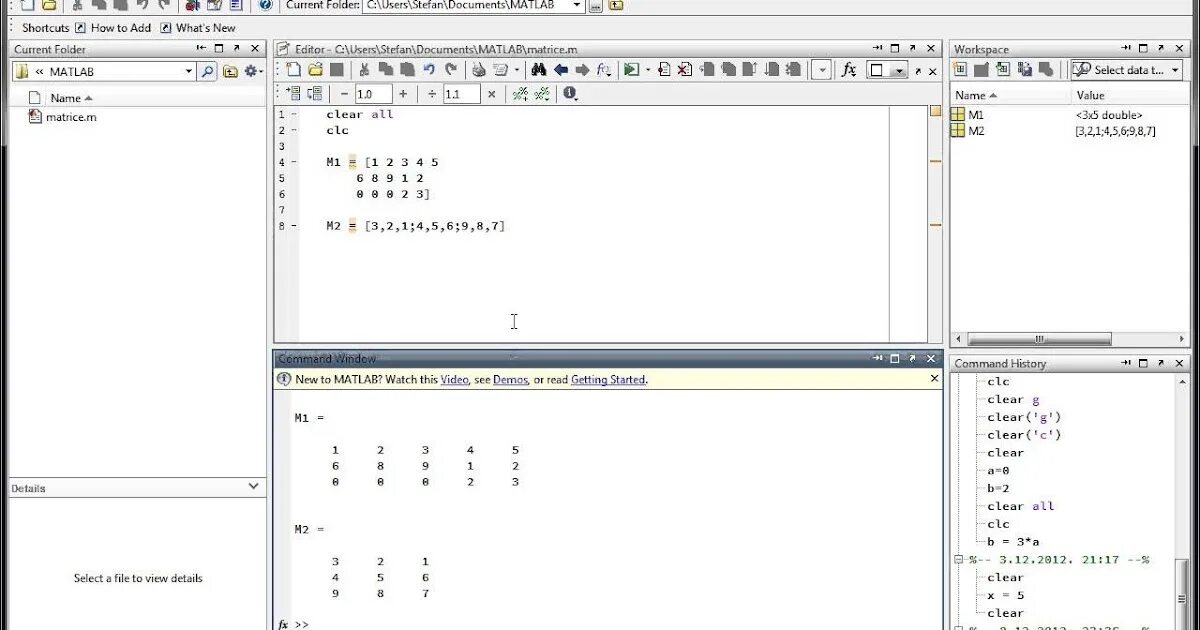The height and width of the screenshot is (630, 1200).
Task: Click Back blue arrow in Editor toolbar
Action: 561,70
